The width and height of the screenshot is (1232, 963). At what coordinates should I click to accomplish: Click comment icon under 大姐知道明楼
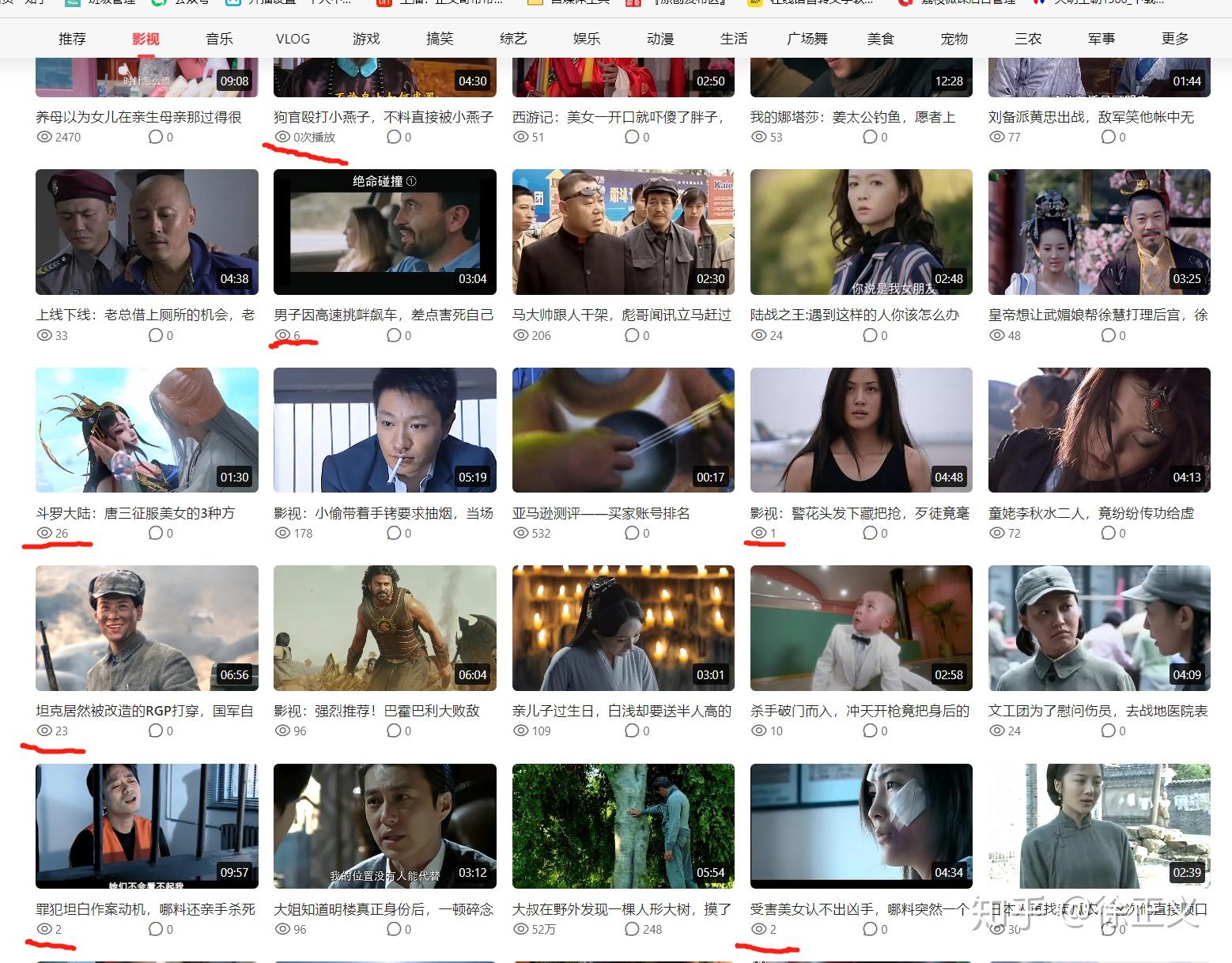(394, 929)
